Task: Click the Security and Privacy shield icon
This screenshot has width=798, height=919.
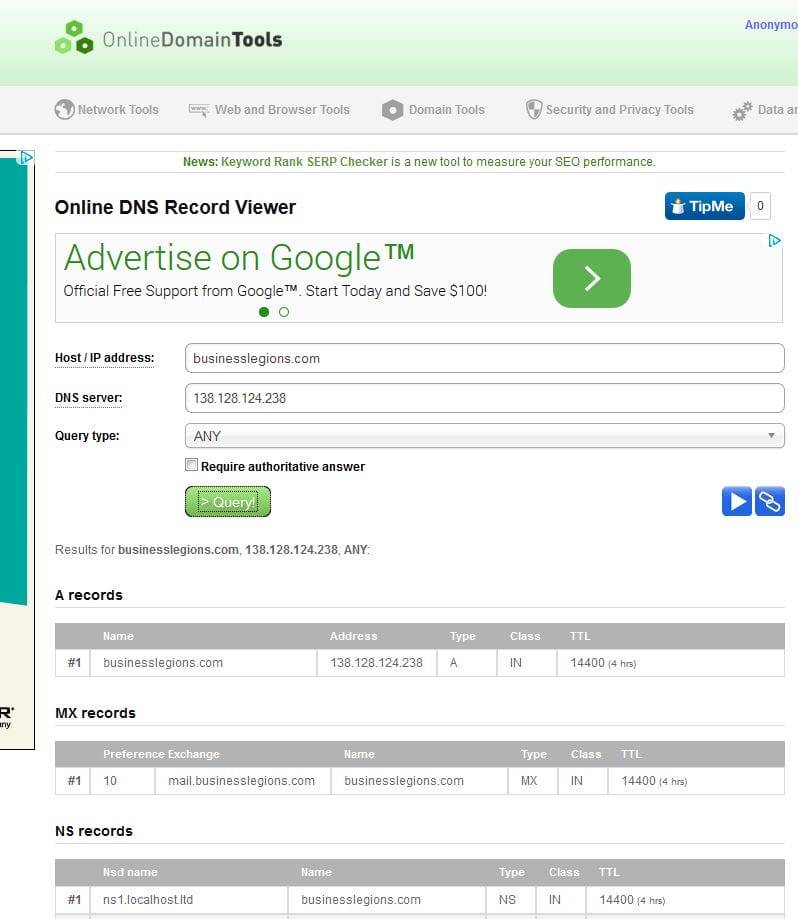Action: point(534,110)
